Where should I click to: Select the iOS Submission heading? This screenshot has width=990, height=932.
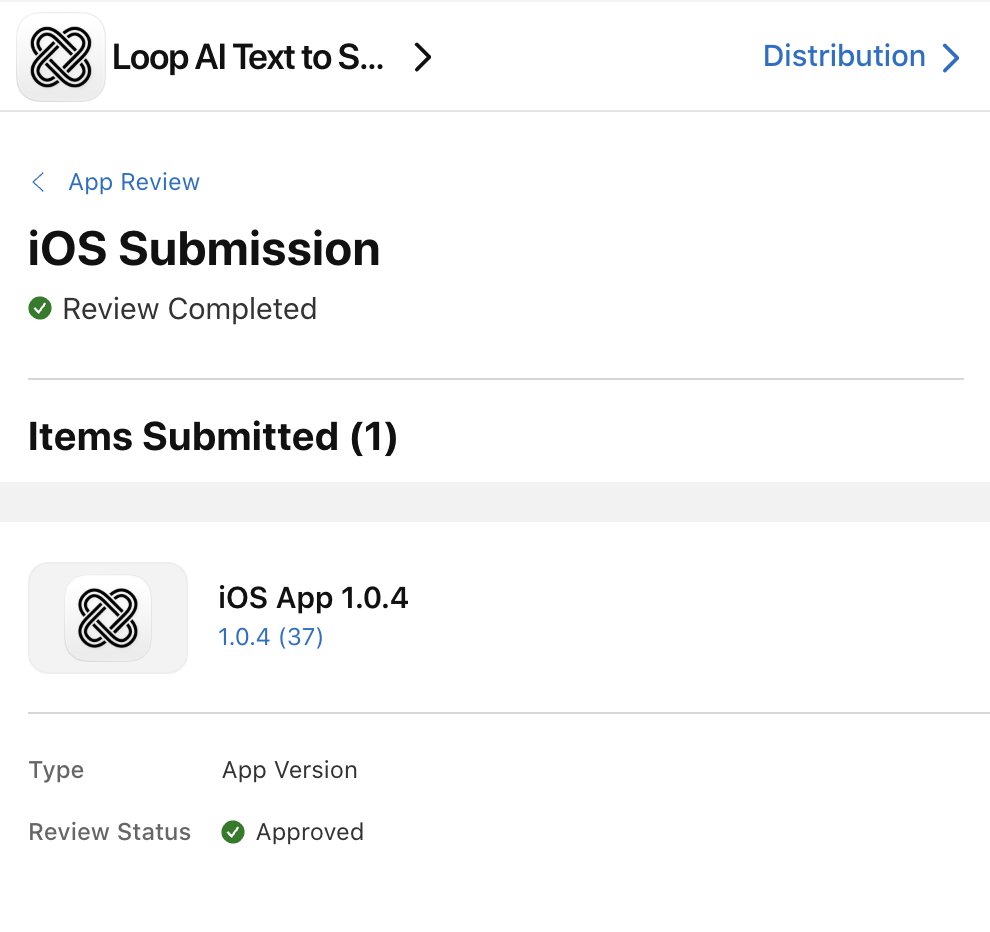coord(204,248)
